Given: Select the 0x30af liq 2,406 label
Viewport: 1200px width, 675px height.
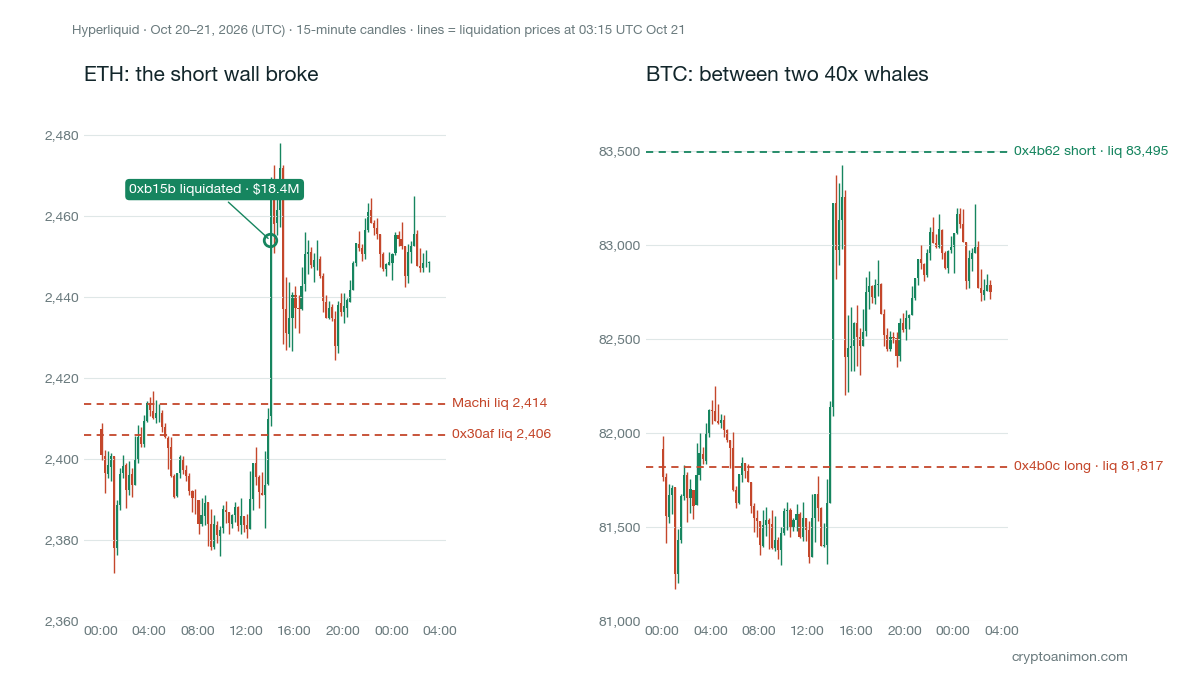Looking at the screenshot, I should pyautogui.click(x=501, y=434).
